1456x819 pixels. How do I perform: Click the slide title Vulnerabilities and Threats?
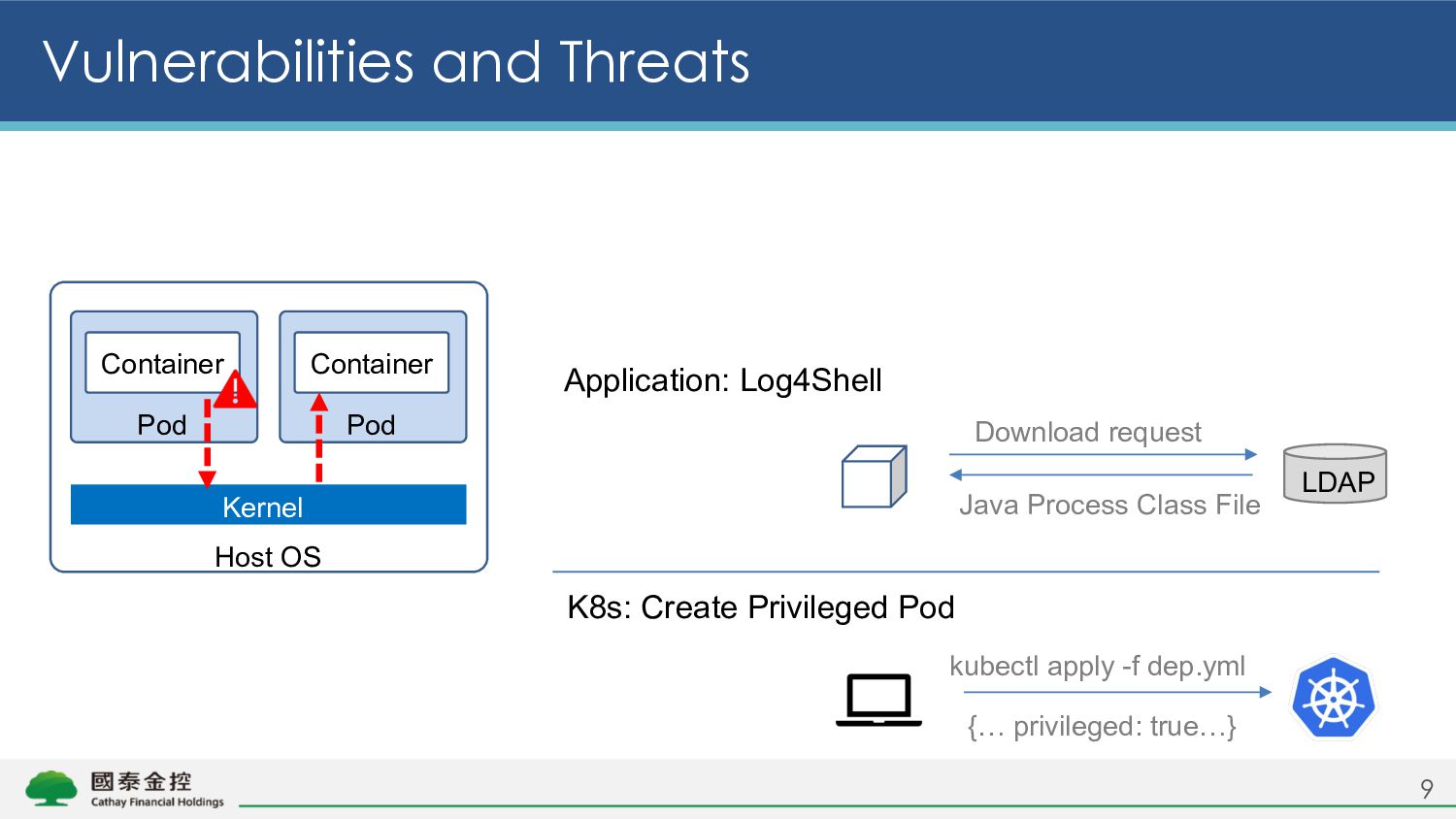point(396,62)
